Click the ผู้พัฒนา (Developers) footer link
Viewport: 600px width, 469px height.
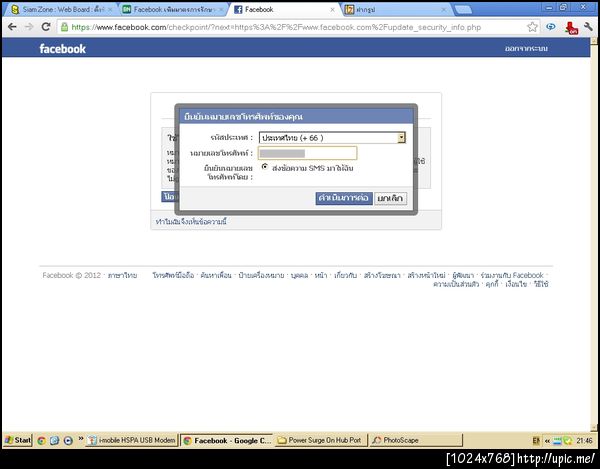coord(463,275)
